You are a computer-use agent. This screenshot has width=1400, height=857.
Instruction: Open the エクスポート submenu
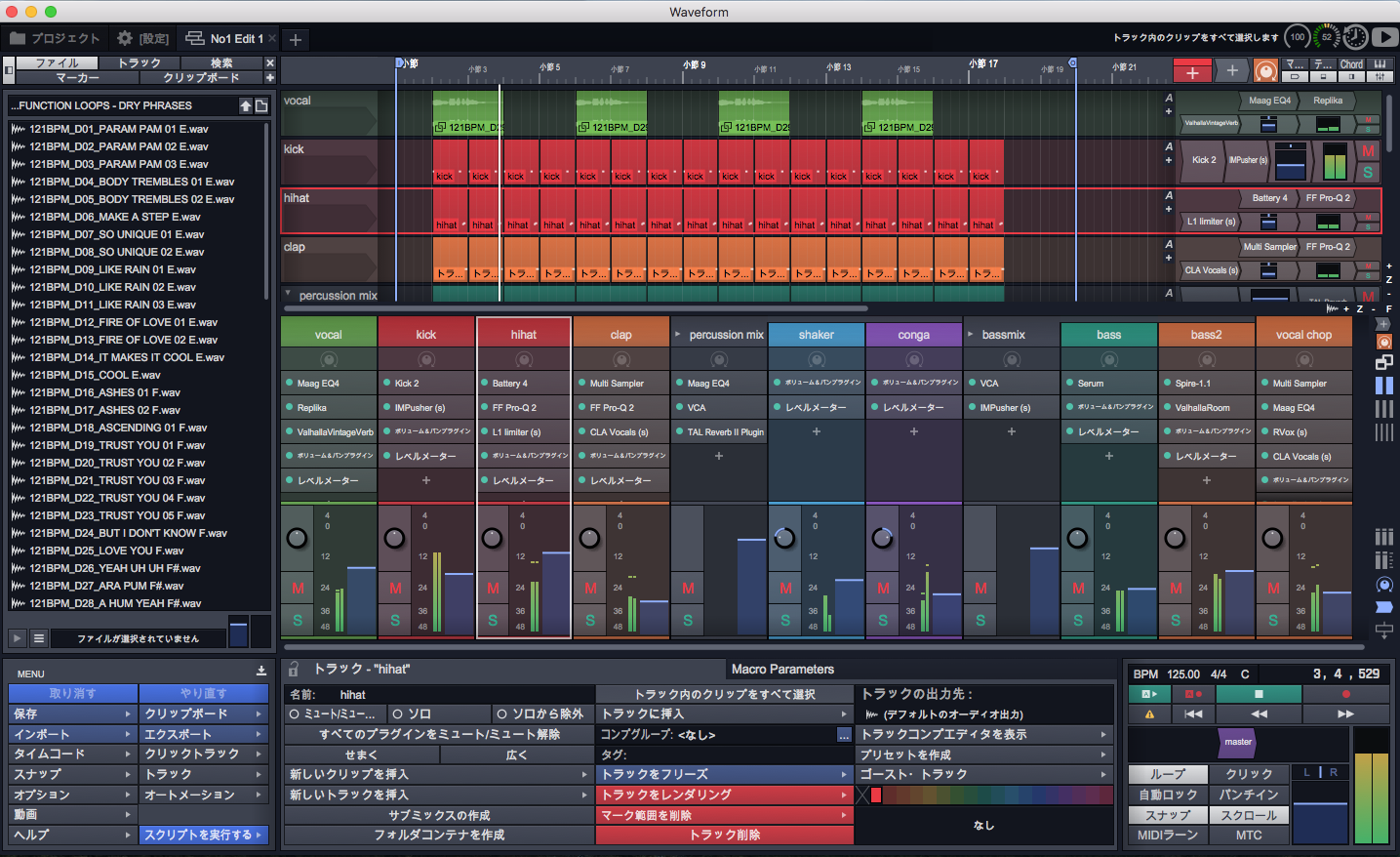pyautogui.click(x=204, y=734)
